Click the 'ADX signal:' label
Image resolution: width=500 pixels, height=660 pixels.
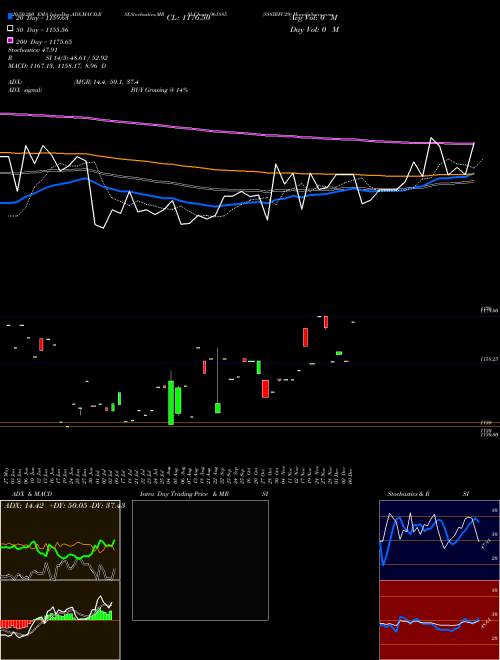pos(25,90)
